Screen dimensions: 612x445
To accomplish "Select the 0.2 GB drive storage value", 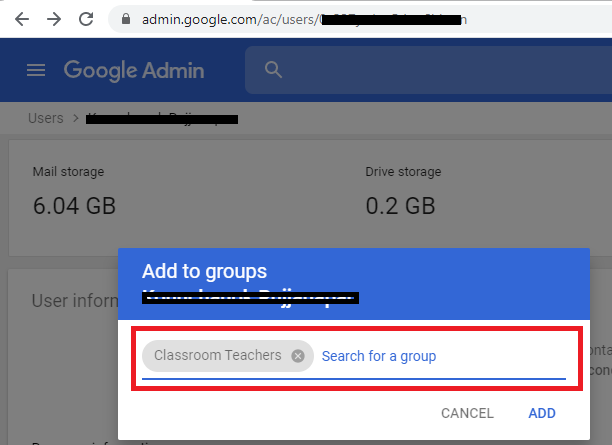I will [400, 206].
